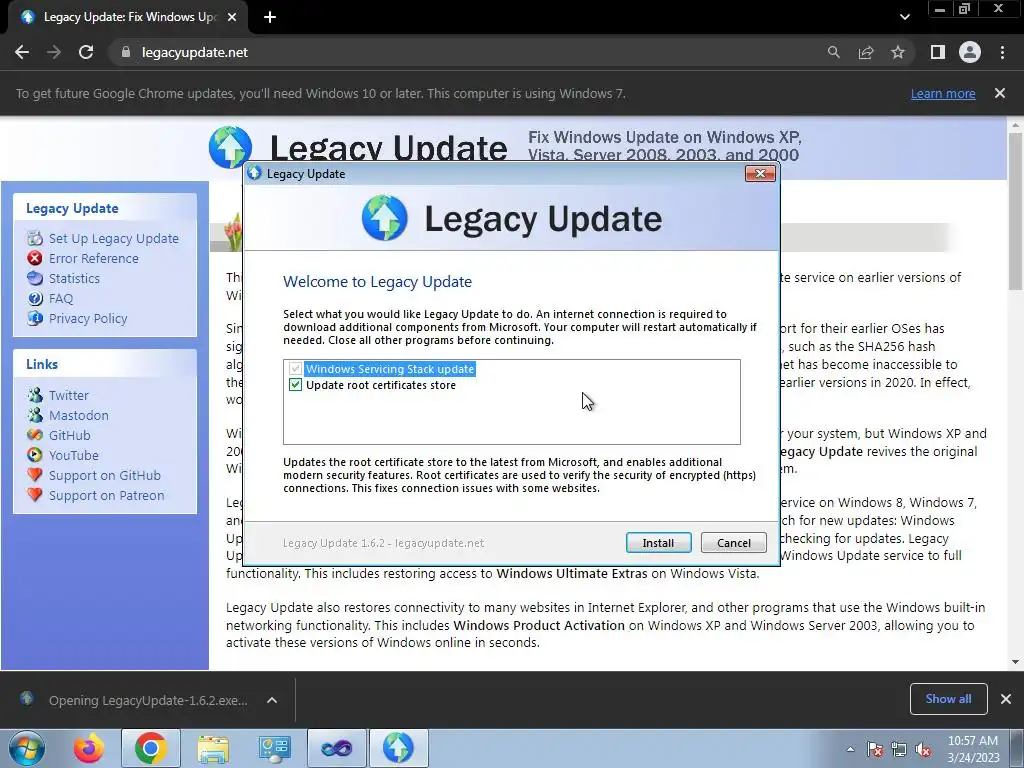The height and width of the screenshot is (768, 1024).
Task: Launch Firefox from the taskbar
Action: [89, 748]
